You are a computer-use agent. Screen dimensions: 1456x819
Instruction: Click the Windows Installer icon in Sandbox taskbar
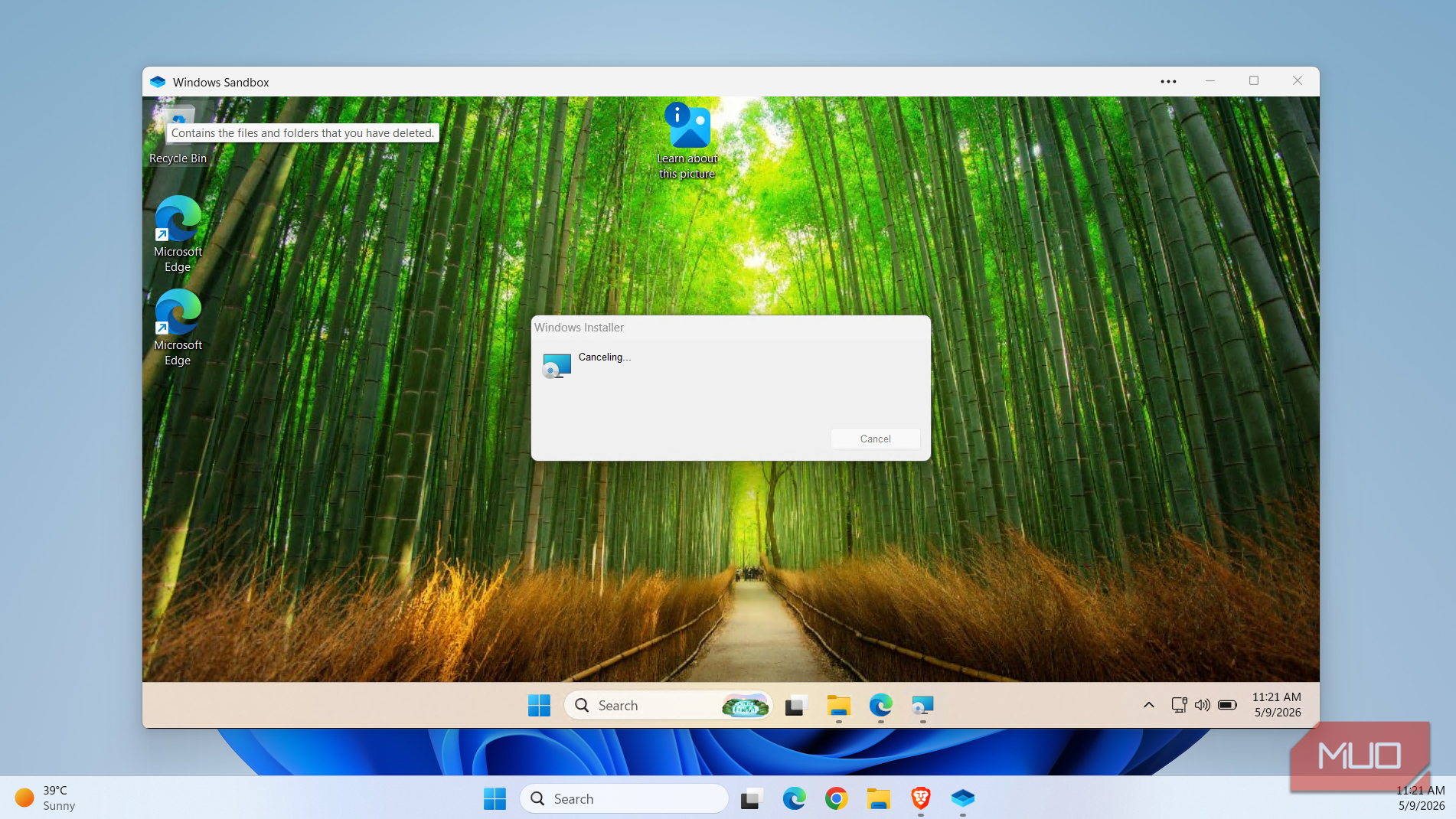point(923,705)
